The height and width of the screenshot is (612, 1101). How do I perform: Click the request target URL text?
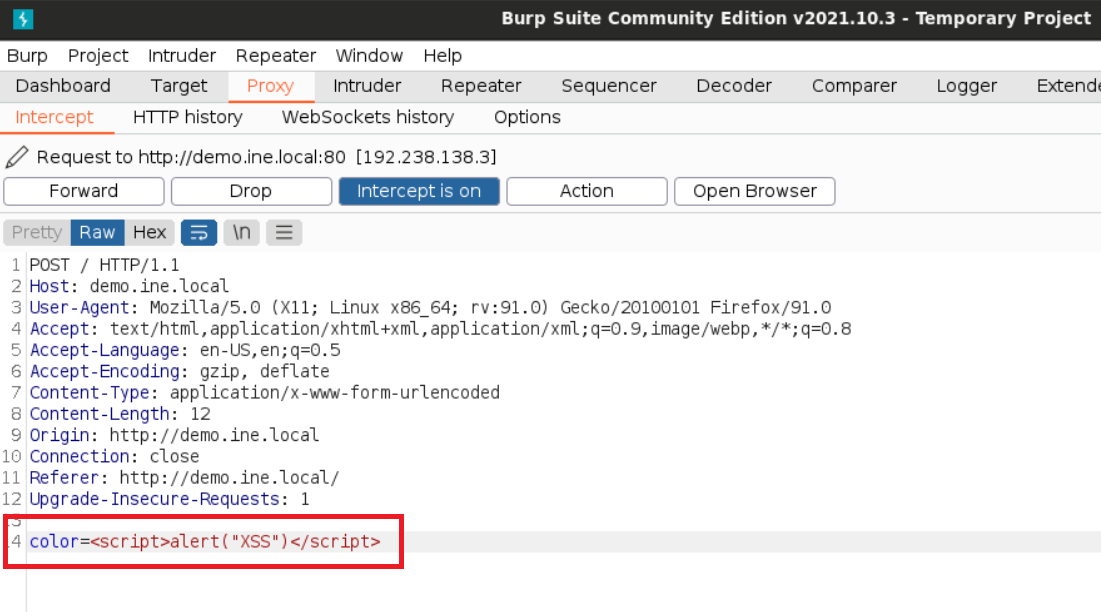click(267, 157)
